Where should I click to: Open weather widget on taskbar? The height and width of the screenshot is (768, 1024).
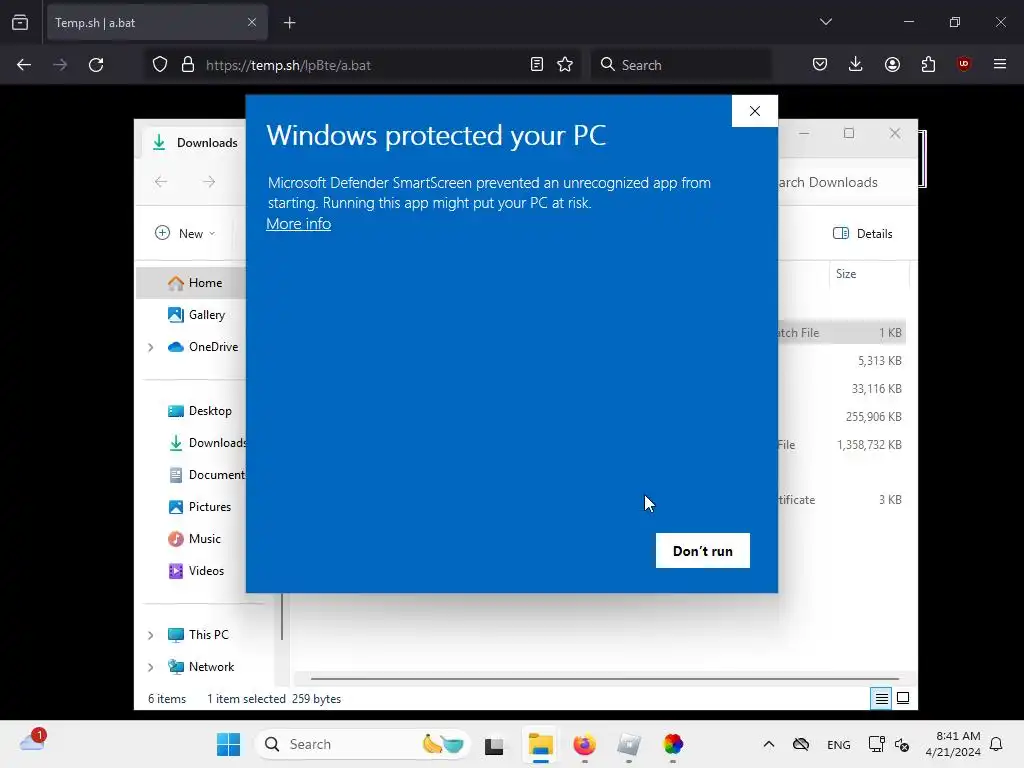[x=32, y=742]
